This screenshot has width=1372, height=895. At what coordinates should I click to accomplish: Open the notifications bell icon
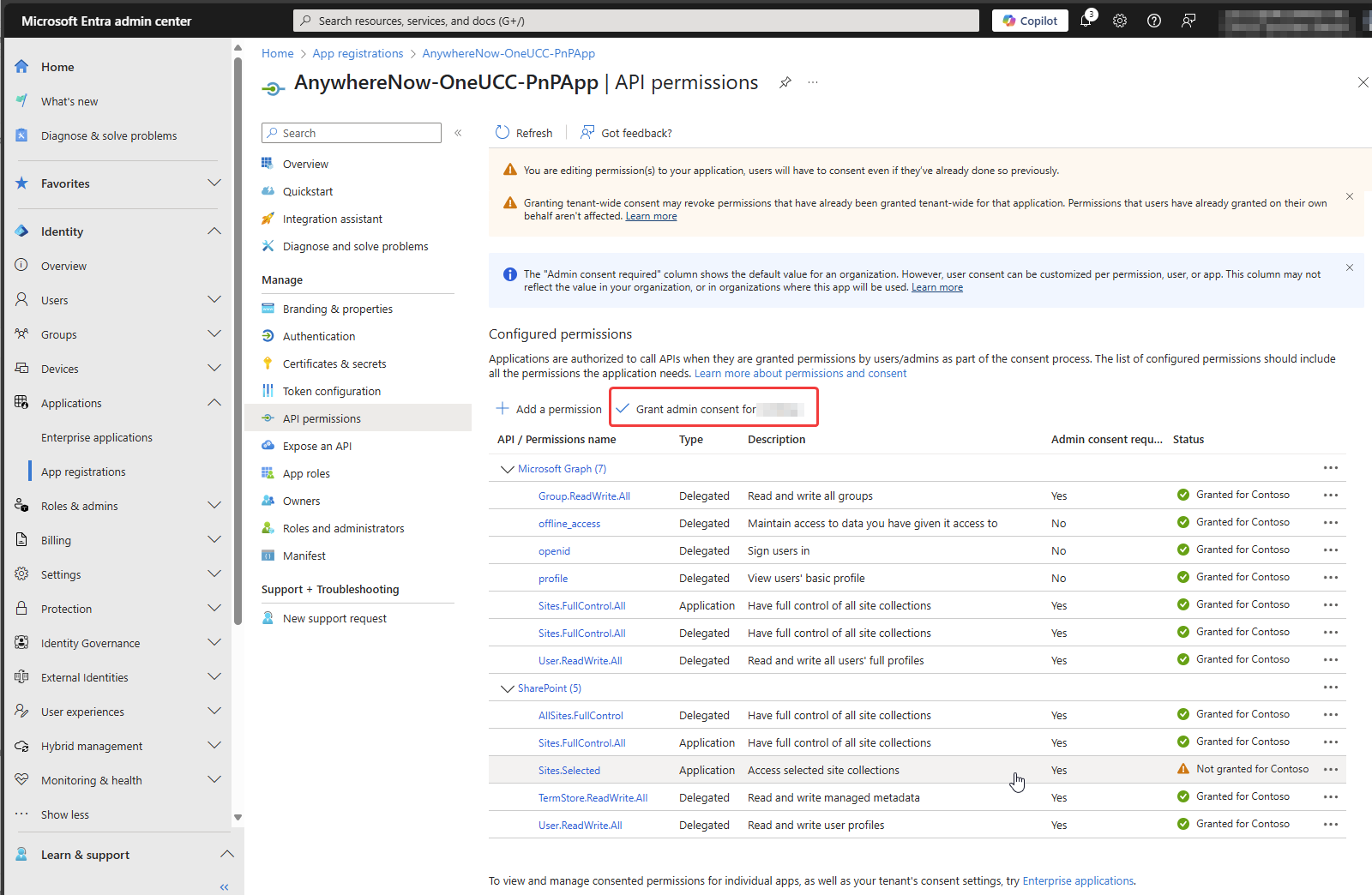[1086, 21]
